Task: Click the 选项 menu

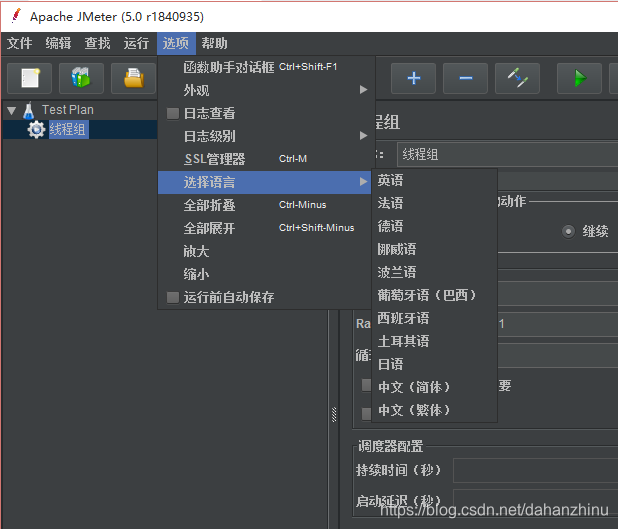Action: point(176,43)
